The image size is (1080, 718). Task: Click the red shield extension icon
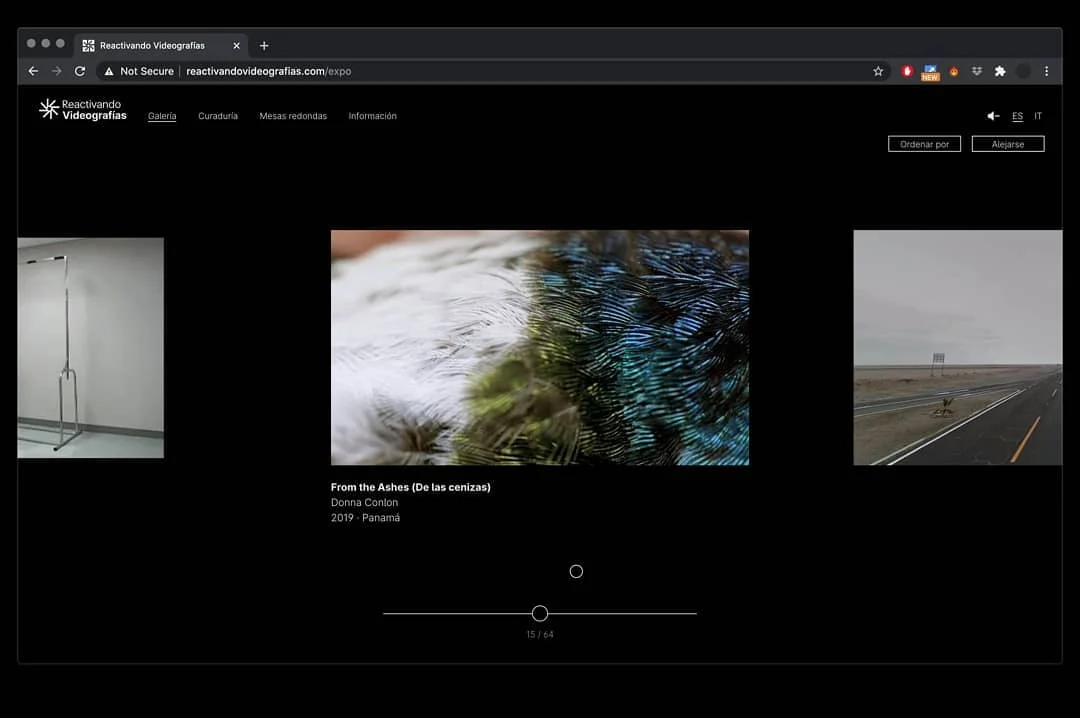click(907, 71)
